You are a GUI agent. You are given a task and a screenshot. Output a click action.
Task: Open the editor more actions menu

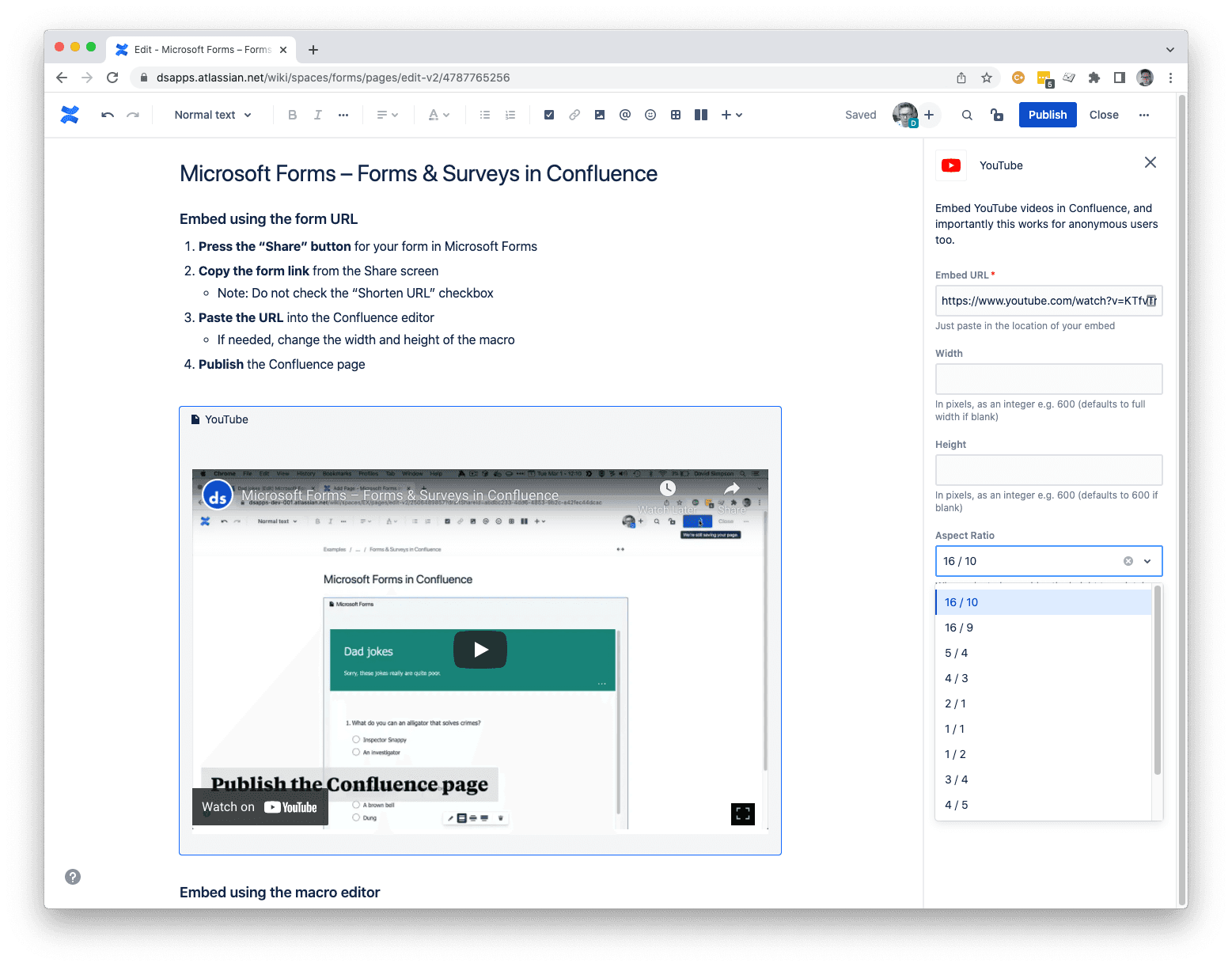1144,115
